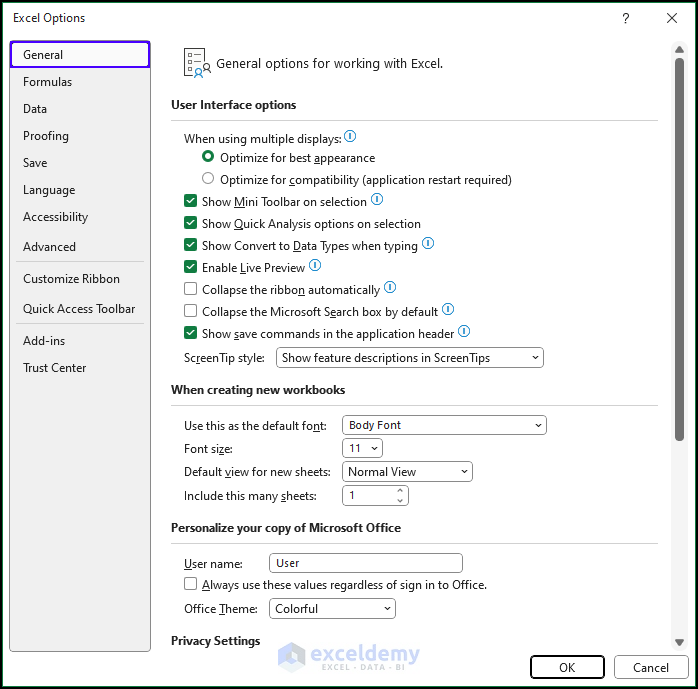Click the info icon beside multiple displays label
The width and height of the screenshot is (698, 689).
(x=350, y=136)
